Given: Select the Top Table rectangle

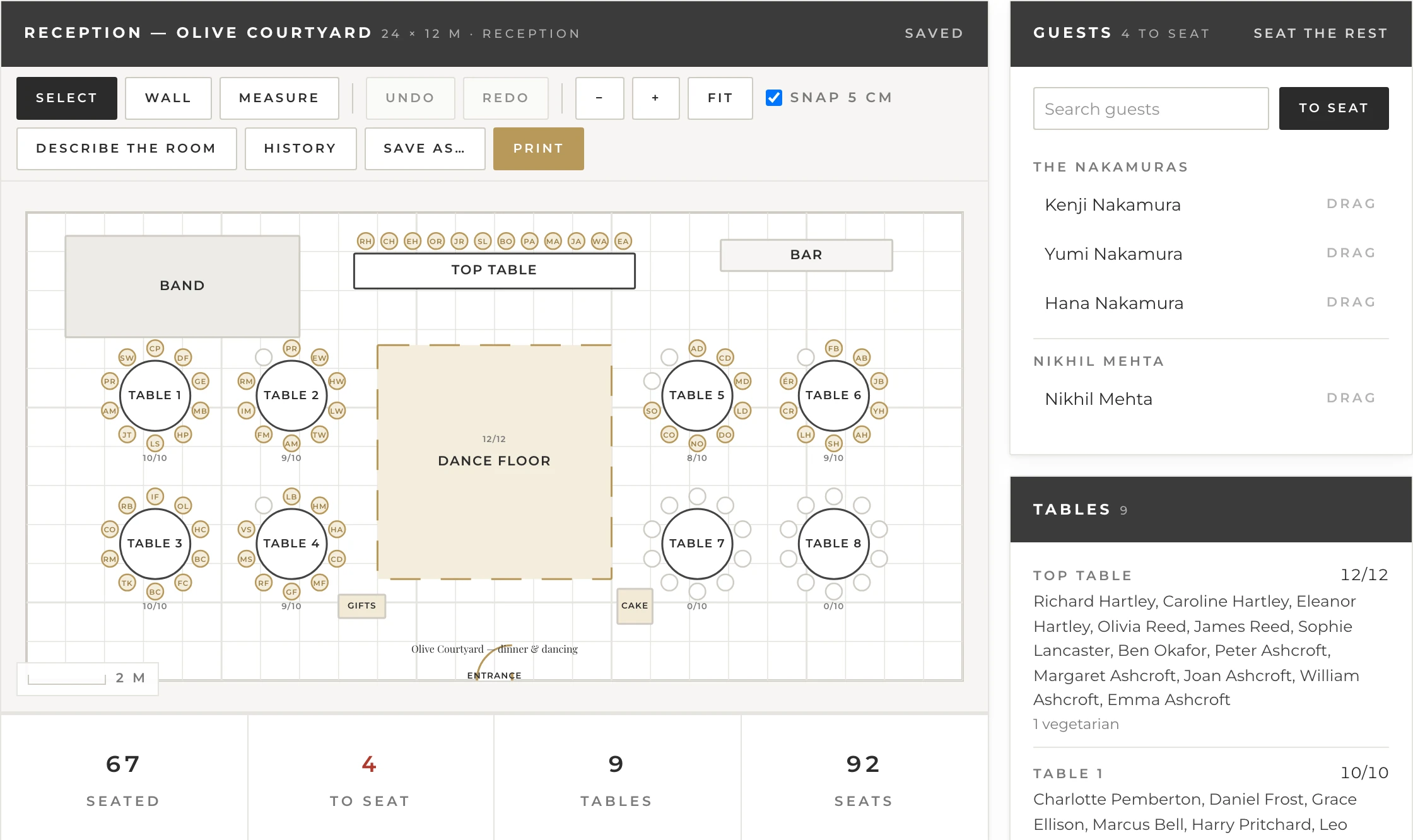Looking at the screenshot, I should click(x=494, y=271).
